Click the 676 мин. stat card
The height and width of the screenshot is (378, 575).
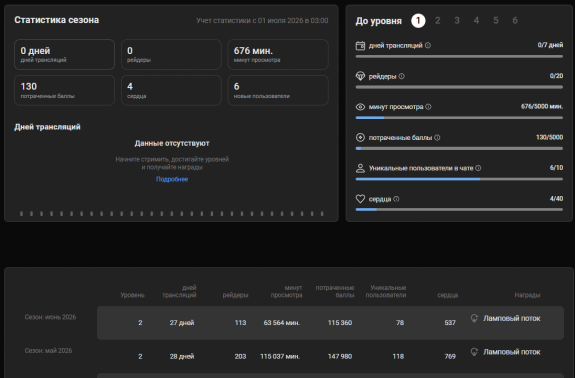(x=278, y=54)
